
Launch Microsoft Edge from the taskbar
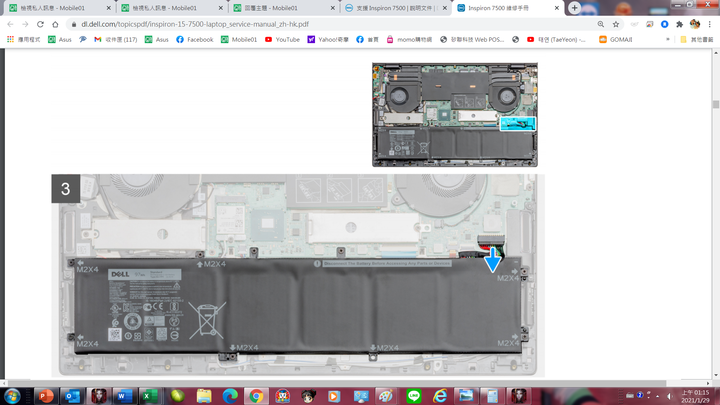[x=230, y=396]
